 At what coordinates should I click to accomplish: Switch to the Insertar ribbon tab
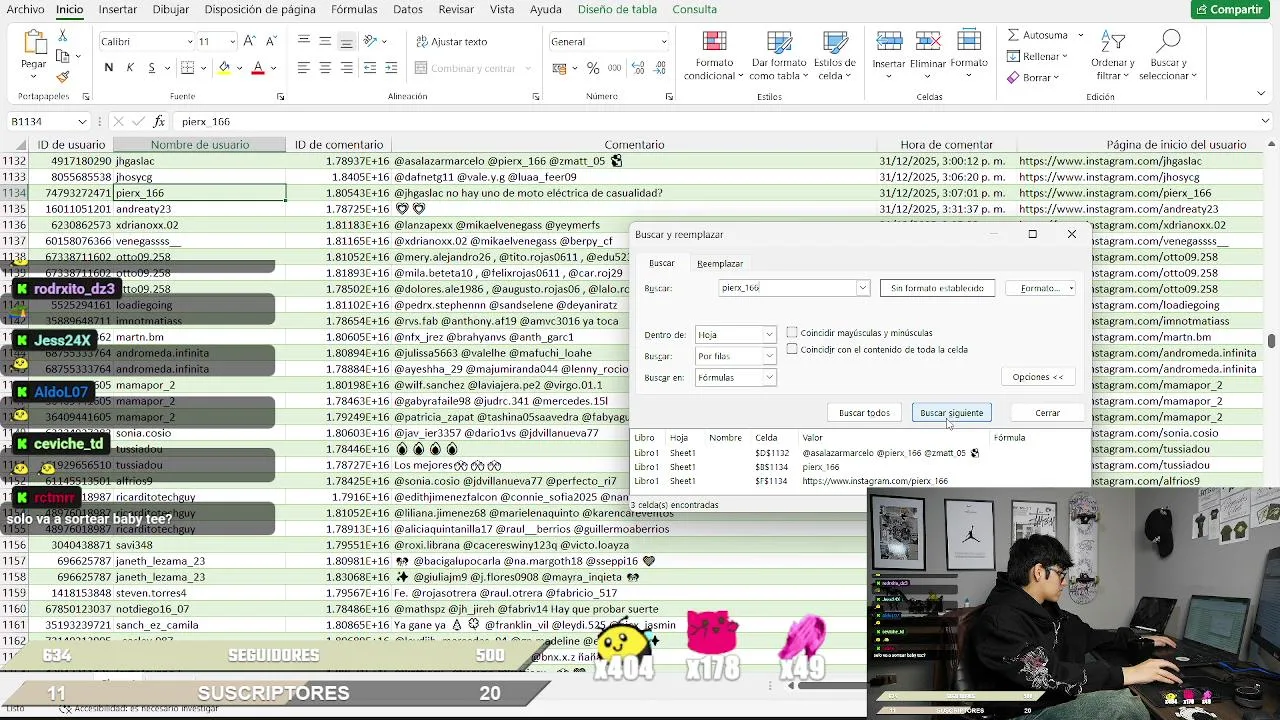[x=118, y=9]
